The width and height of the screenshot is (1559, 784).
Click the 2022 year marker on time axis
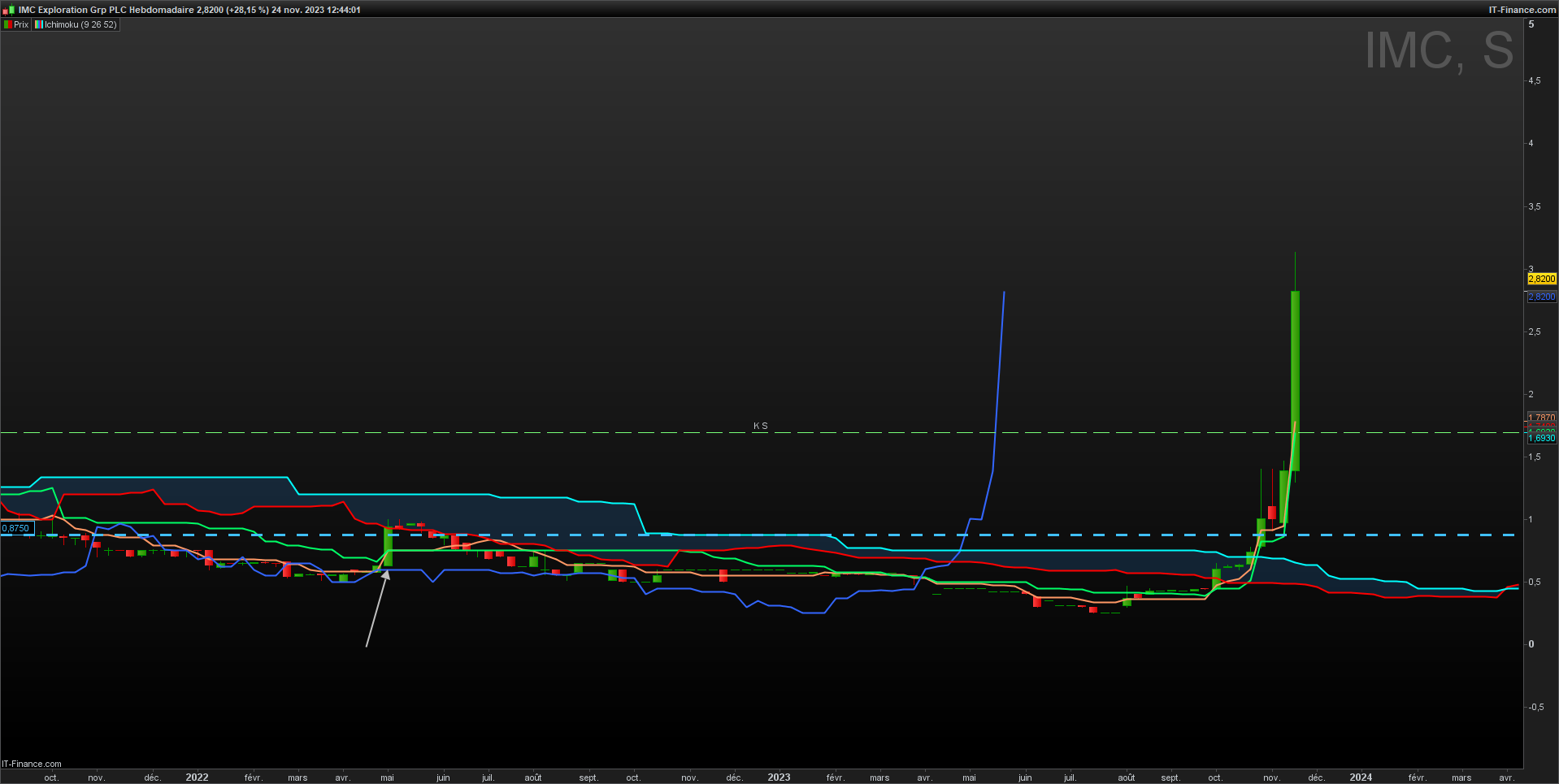pos(197,778)
